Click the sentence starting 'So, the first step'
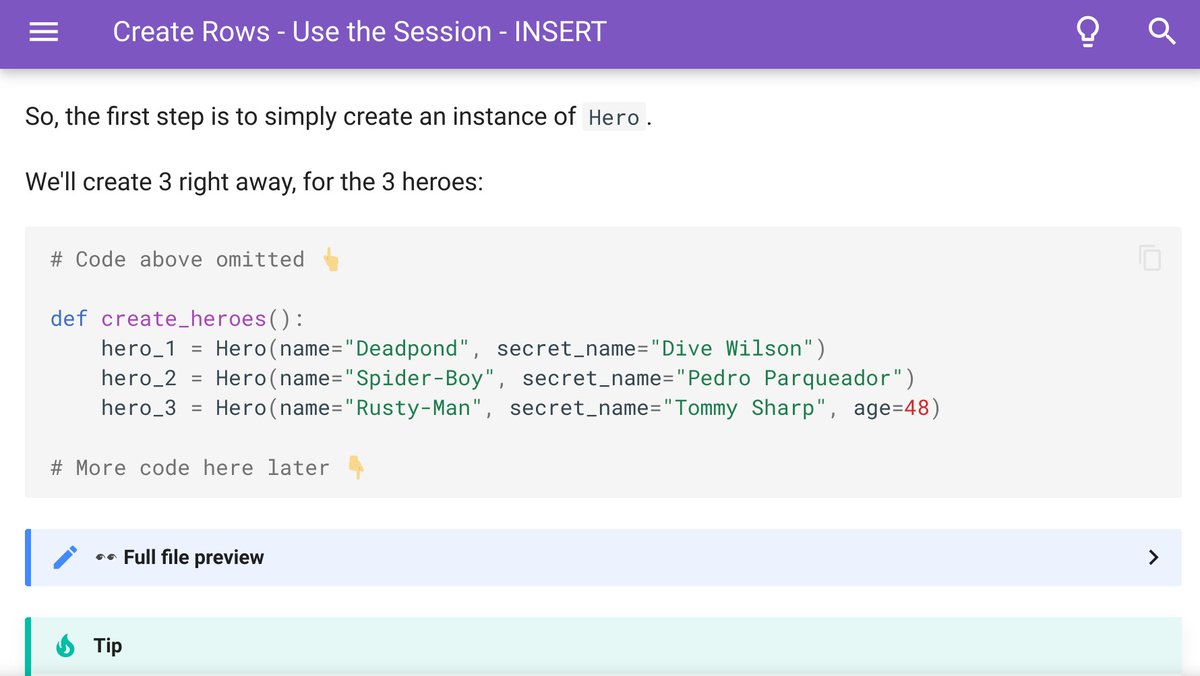The image size is (1200, 676). pyautogui.click(x=338, y=117)
